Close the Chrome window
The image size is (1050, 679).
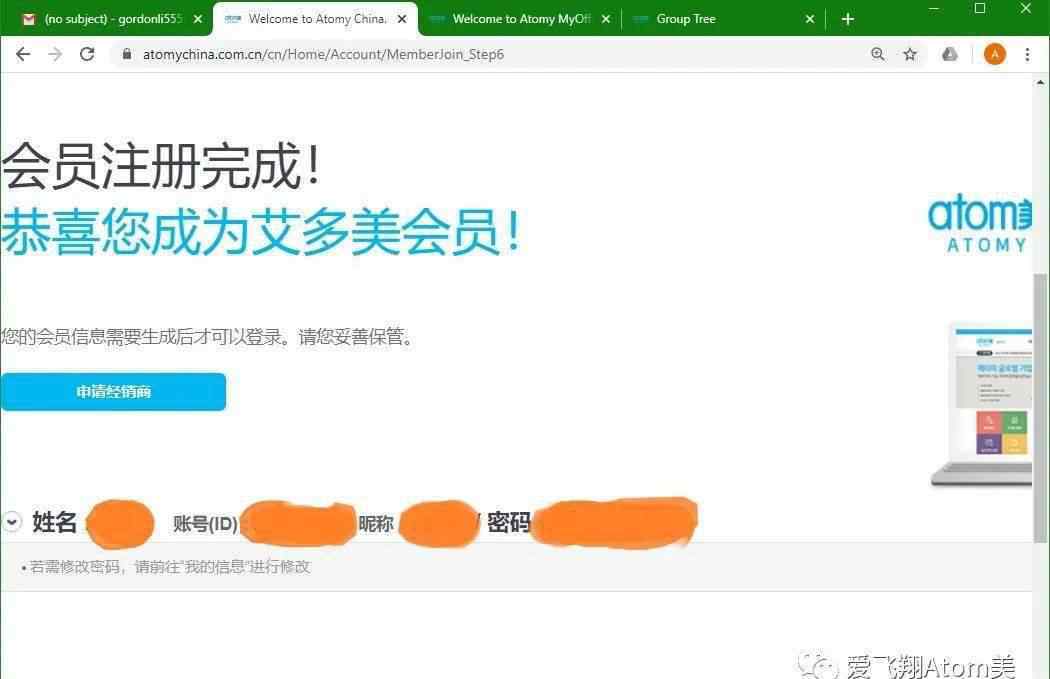pos(1025,9)
